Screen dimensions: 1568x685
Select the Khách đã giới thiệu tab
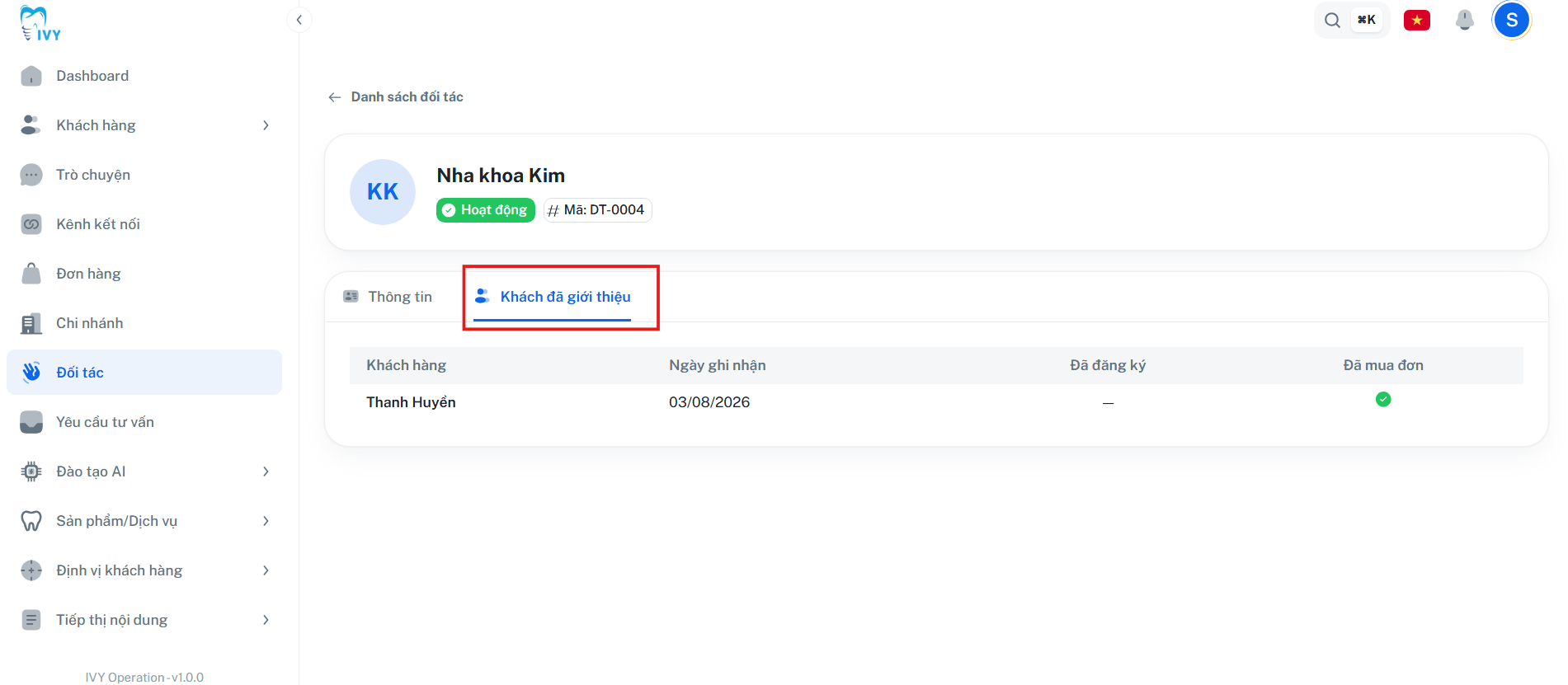coord(553,297)
